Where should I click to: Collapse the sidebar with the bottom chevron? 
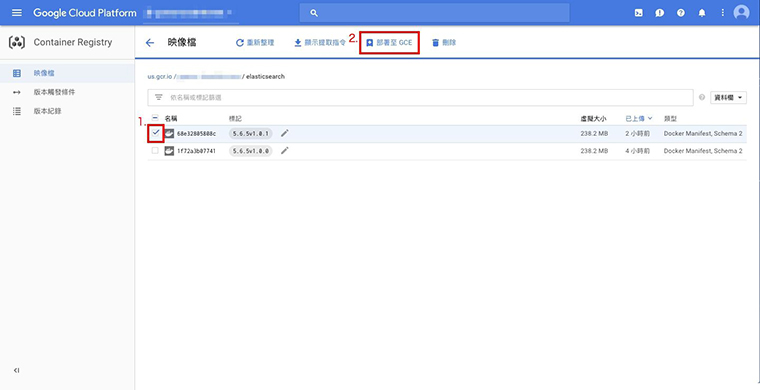(x=16, y=371)
